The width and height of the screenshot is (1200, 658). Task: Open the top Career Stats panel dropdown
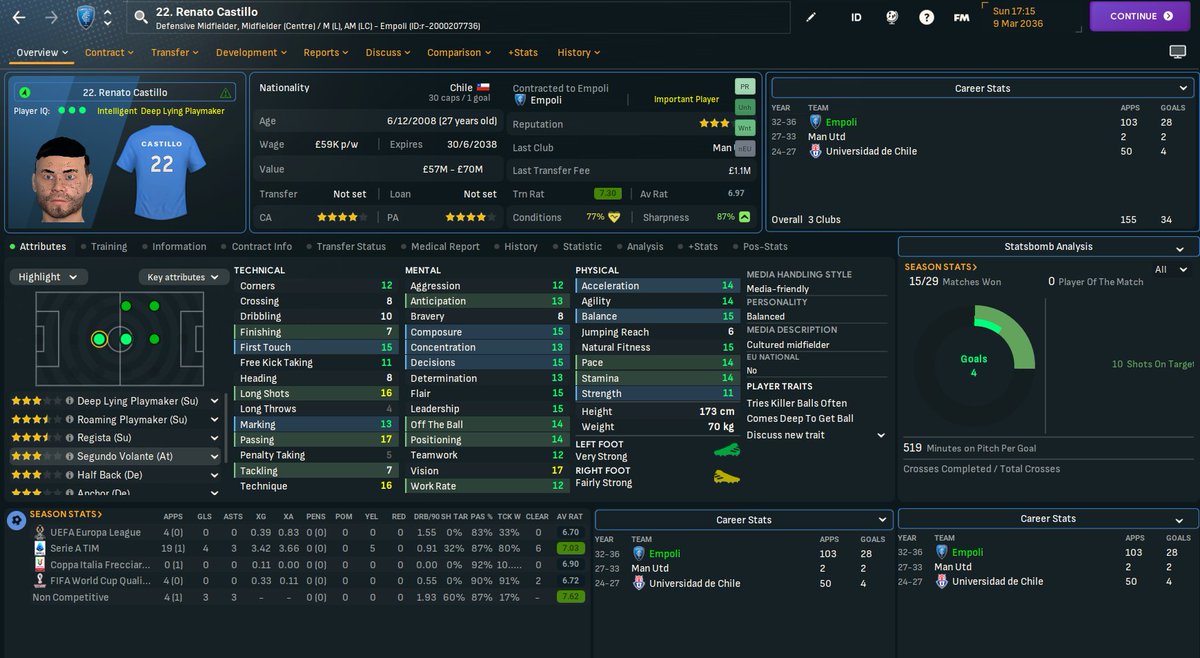tap(982, 88)
